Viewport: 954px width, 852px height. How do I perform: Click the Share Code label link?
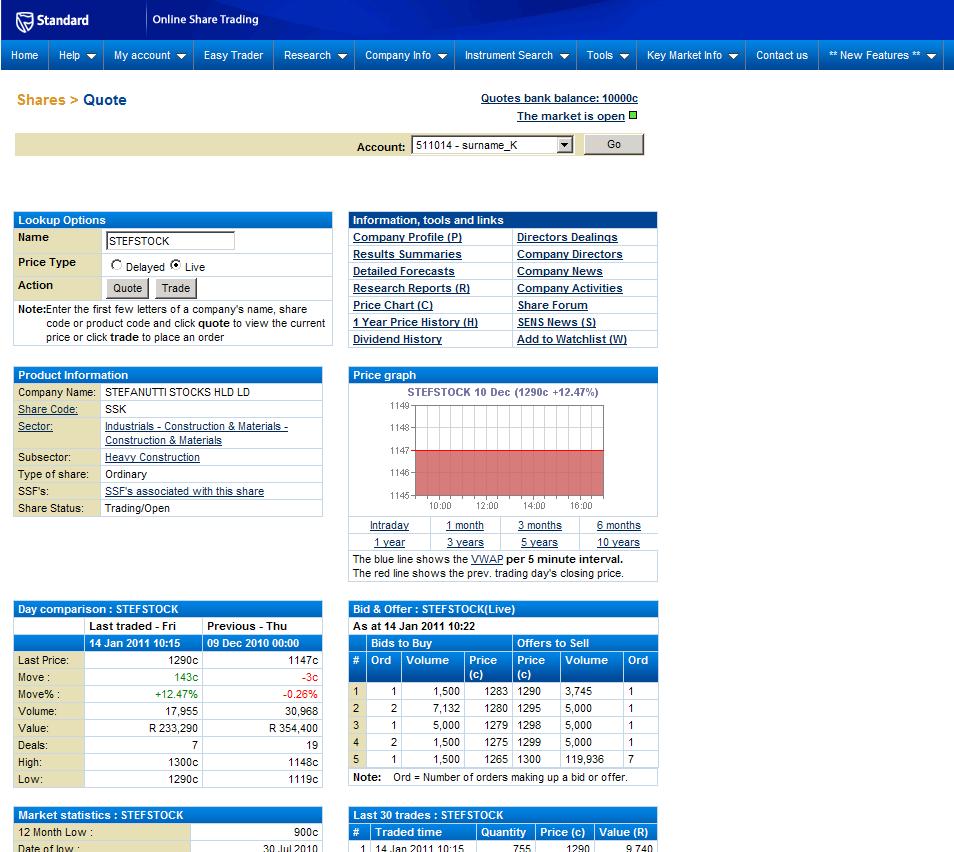click(x=47, y=410)
